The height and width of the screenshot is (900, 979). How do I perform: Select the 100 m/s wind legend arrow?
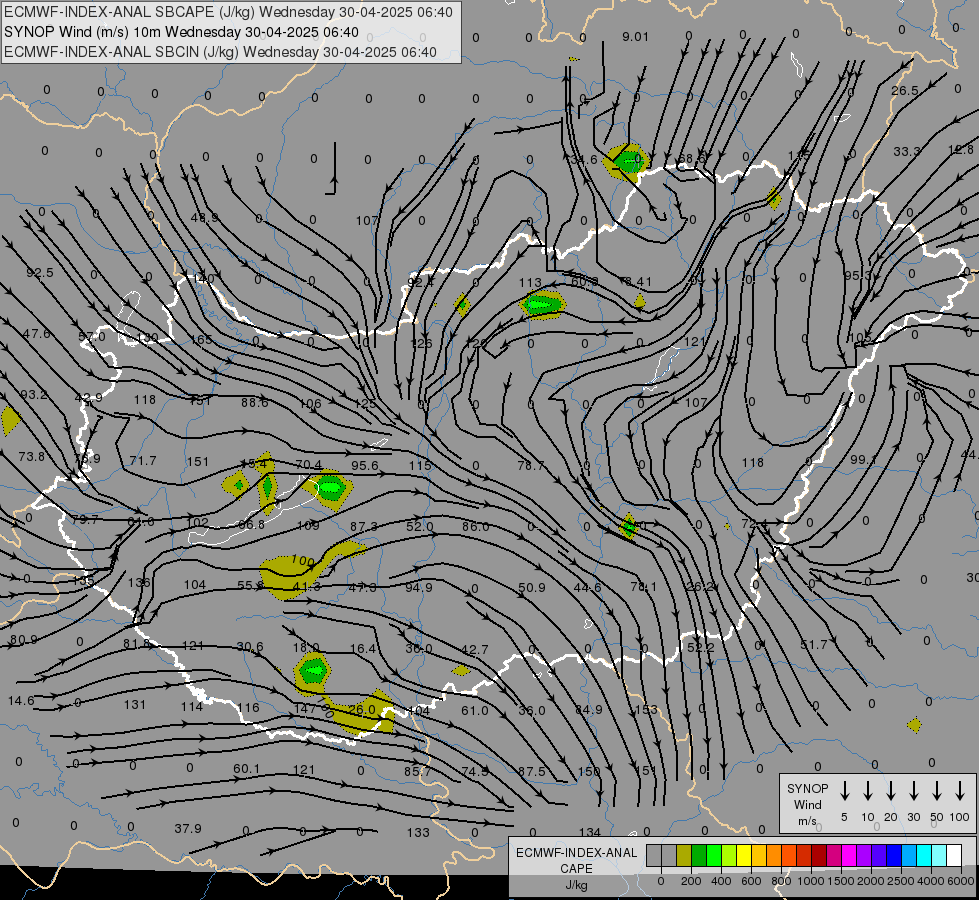pos(960,791)
